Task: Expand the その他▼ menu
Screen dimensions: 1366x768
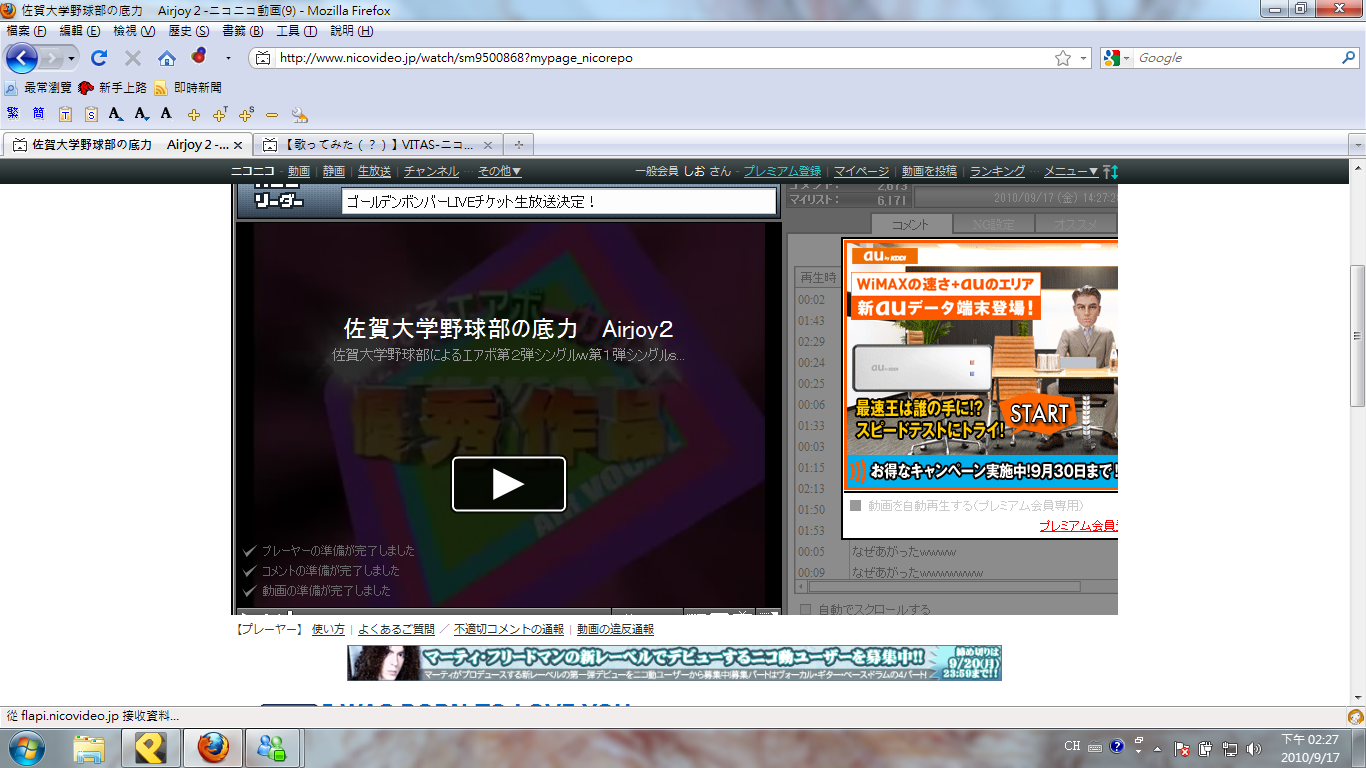Action: (x=500, y=172)
